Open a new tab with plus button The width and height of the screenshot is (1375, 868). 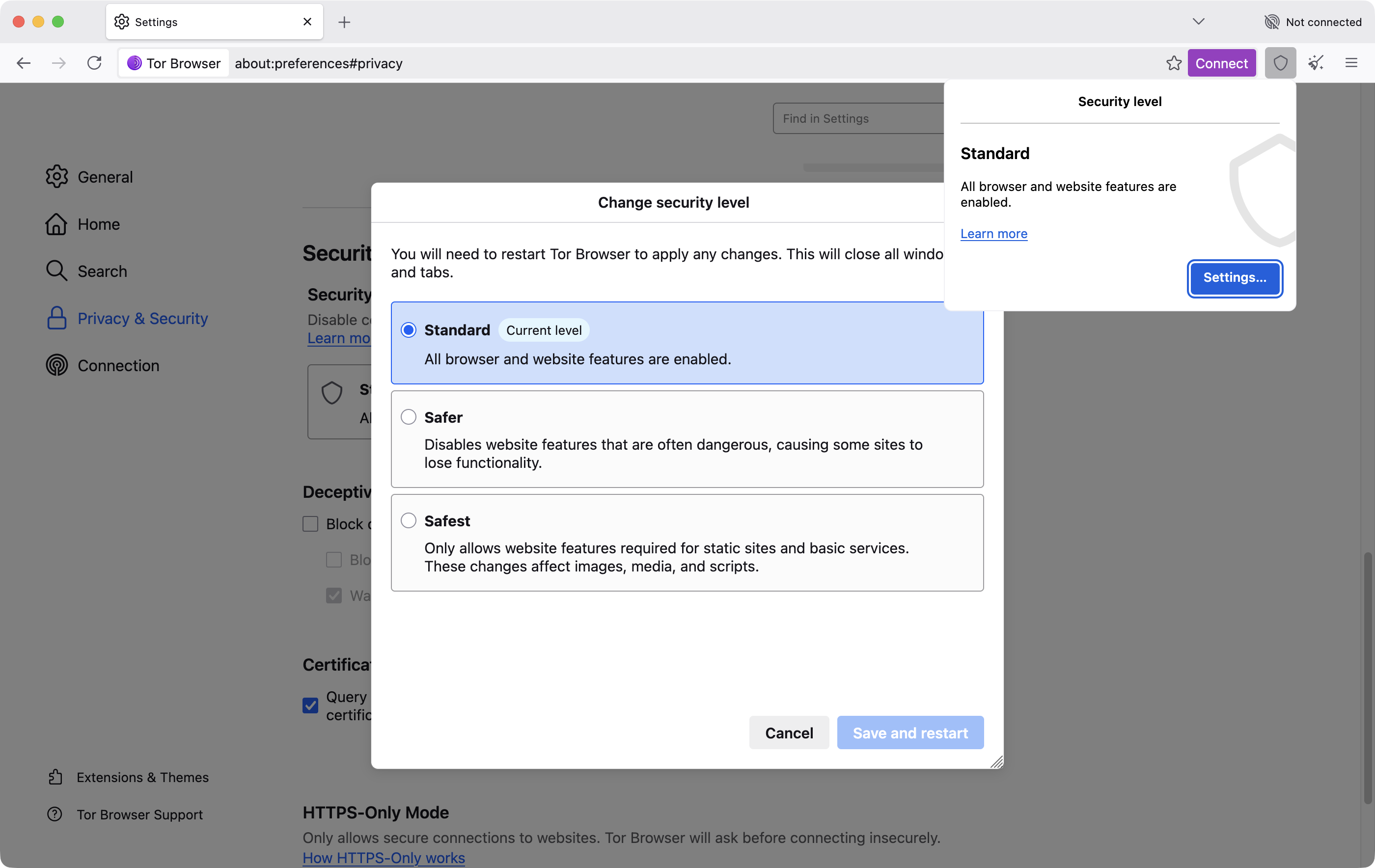coord(344,22)
